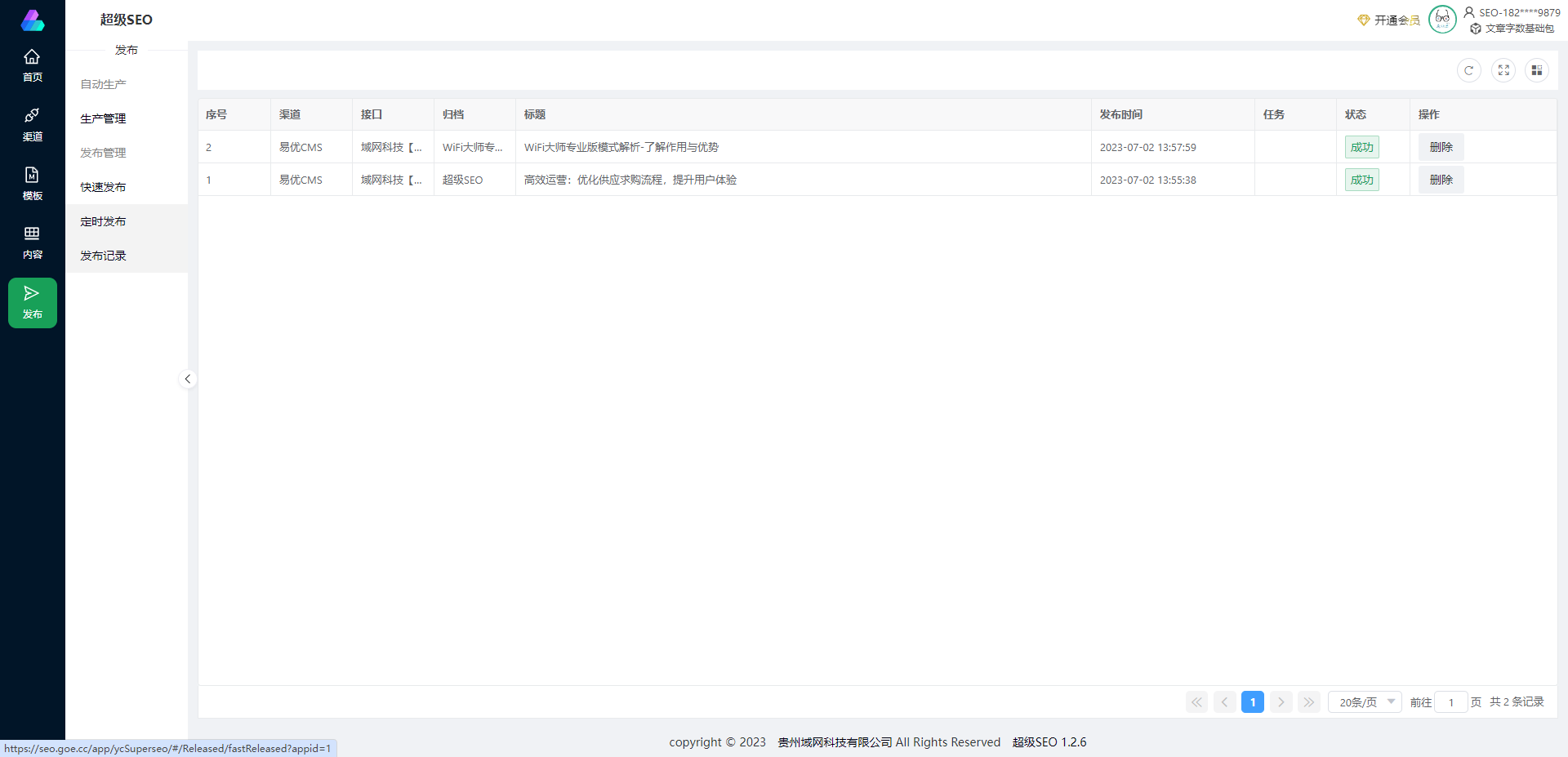1568x757 pixels.
Task: Open column settings grid icon
Action: coord(1536,70)
